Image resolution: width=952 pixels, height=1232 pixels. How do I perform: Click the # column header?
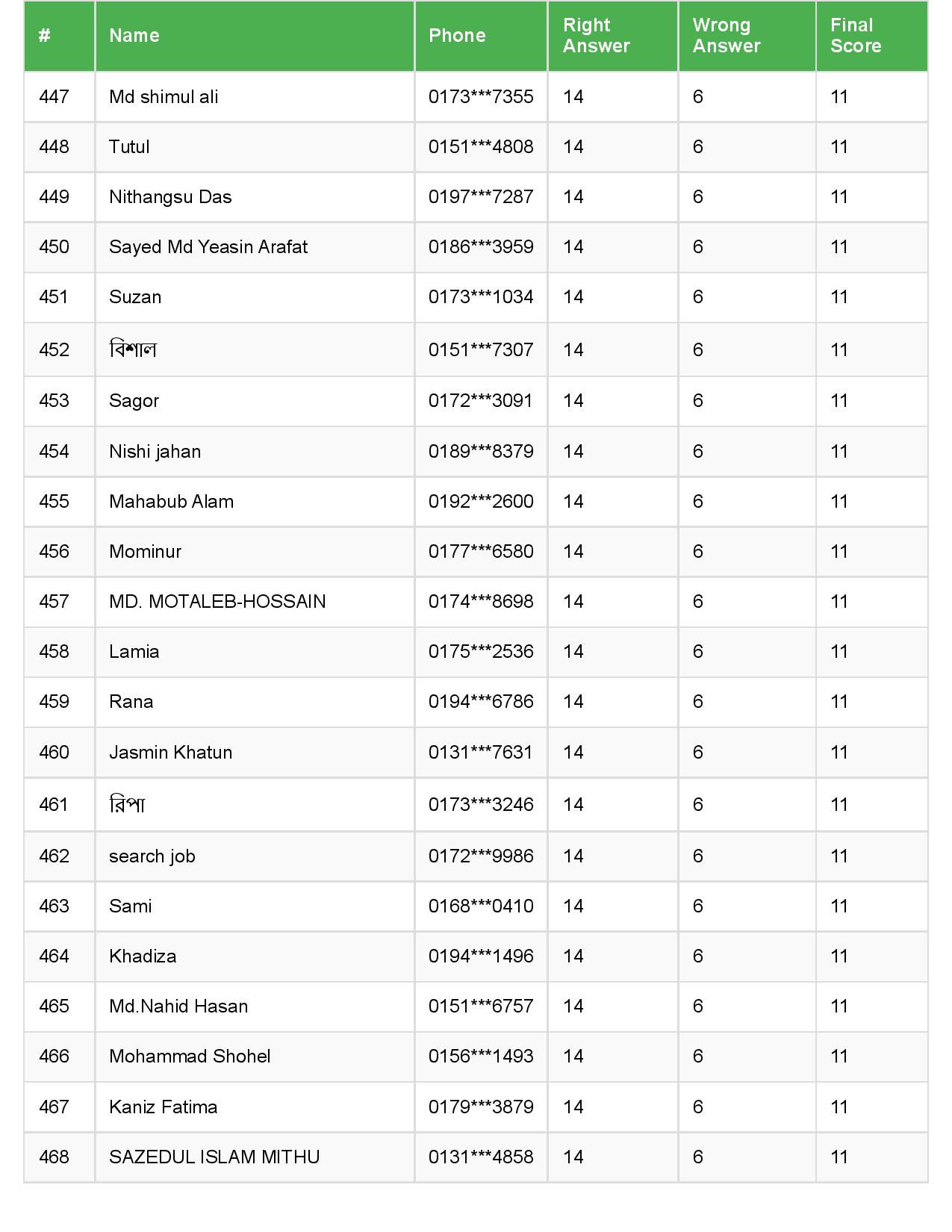click(45, 36)
